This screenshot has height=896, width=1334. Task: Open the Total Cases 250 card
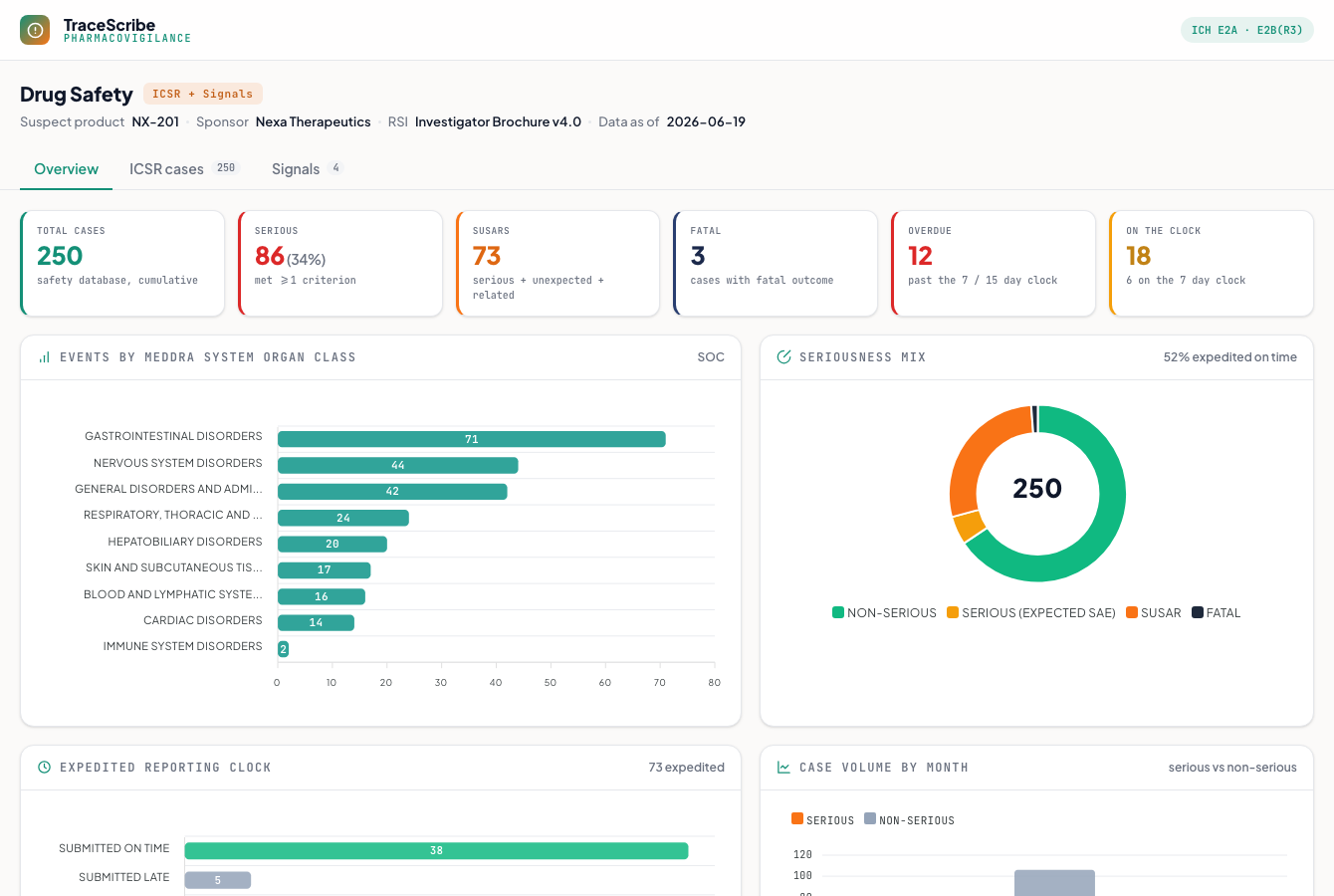tap(122, 264)
